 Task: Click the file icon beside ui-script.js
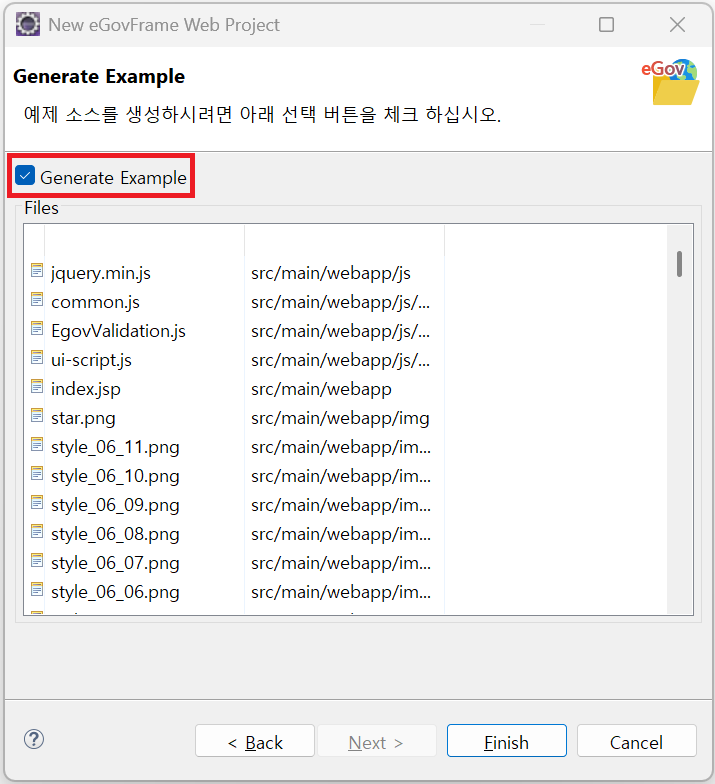(37, 358)
